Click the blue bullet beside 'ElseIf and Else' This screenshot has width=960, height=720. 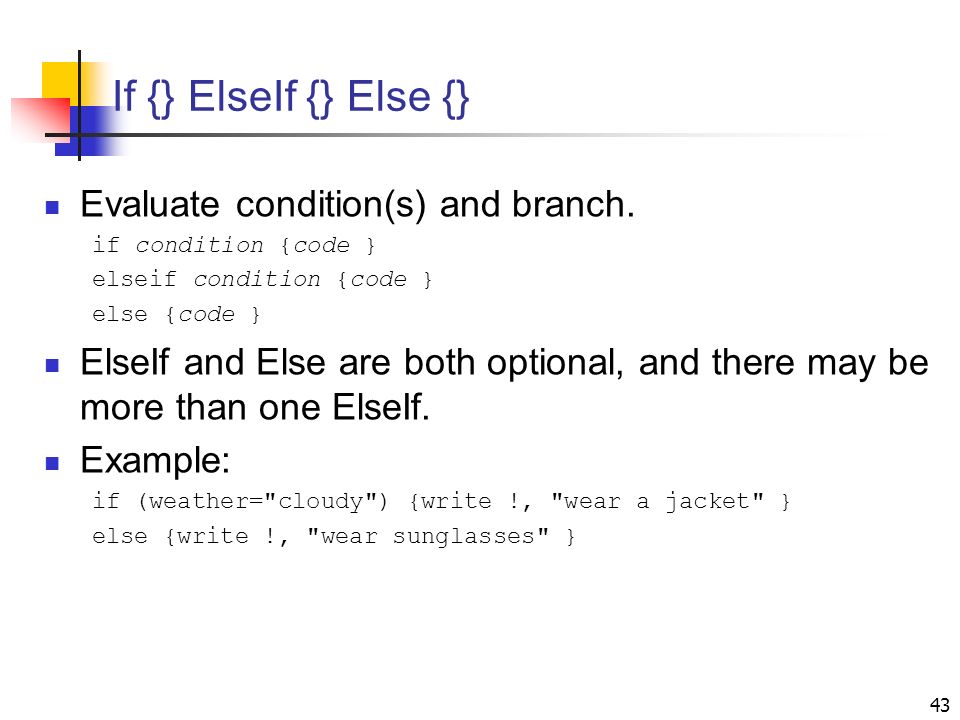(53, 366)
